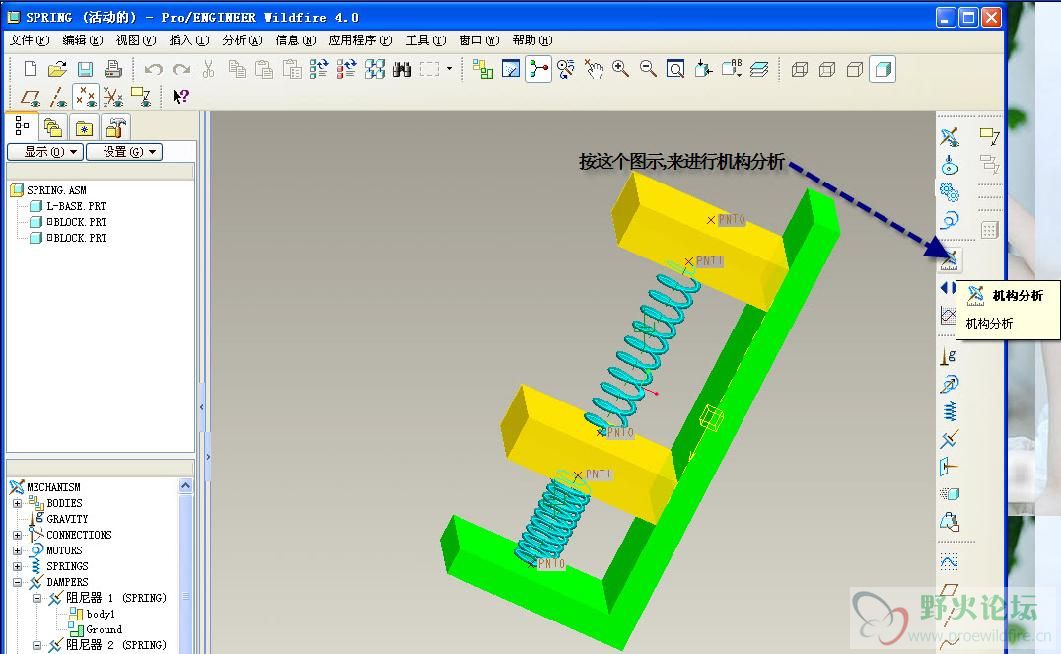The height and width of the screenshot is (654, 1061).
Task: Open the 设置 dropdown in model tree
Action: click(x=125, y=152)
